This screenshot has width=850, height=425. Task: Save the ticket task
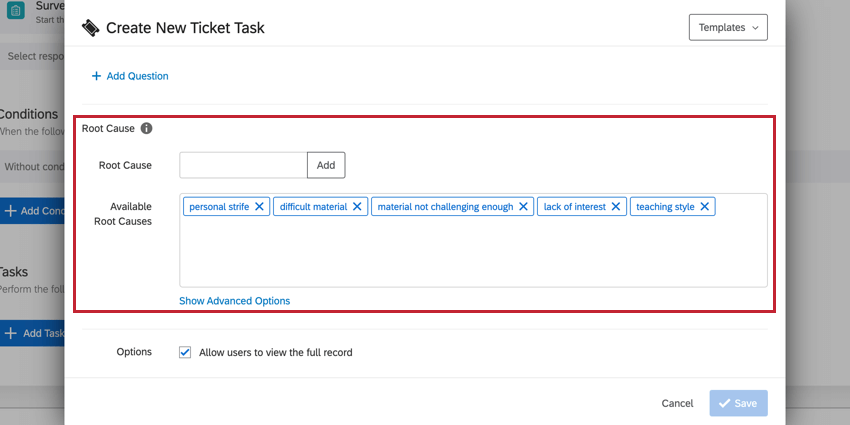pos(738,403)
